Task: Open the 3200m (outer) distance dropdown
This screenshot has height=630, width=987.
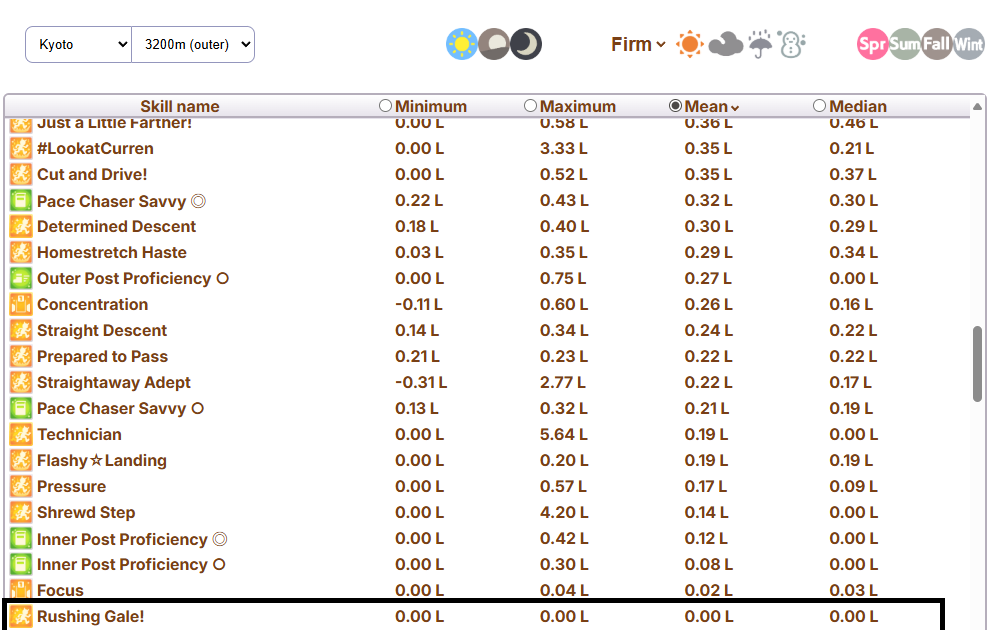Action: point(193,45)
